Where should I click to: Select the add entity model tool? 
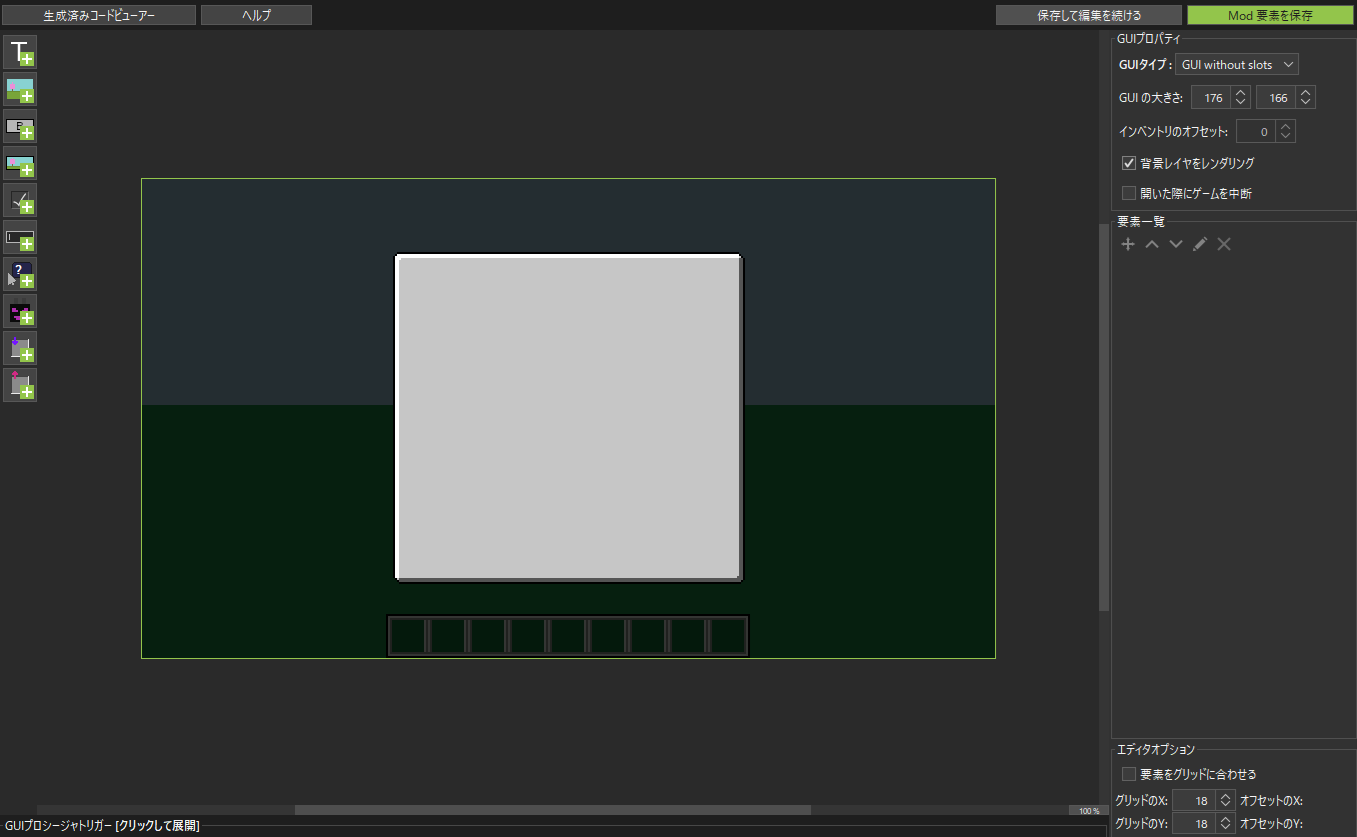[x=20, y=311]
